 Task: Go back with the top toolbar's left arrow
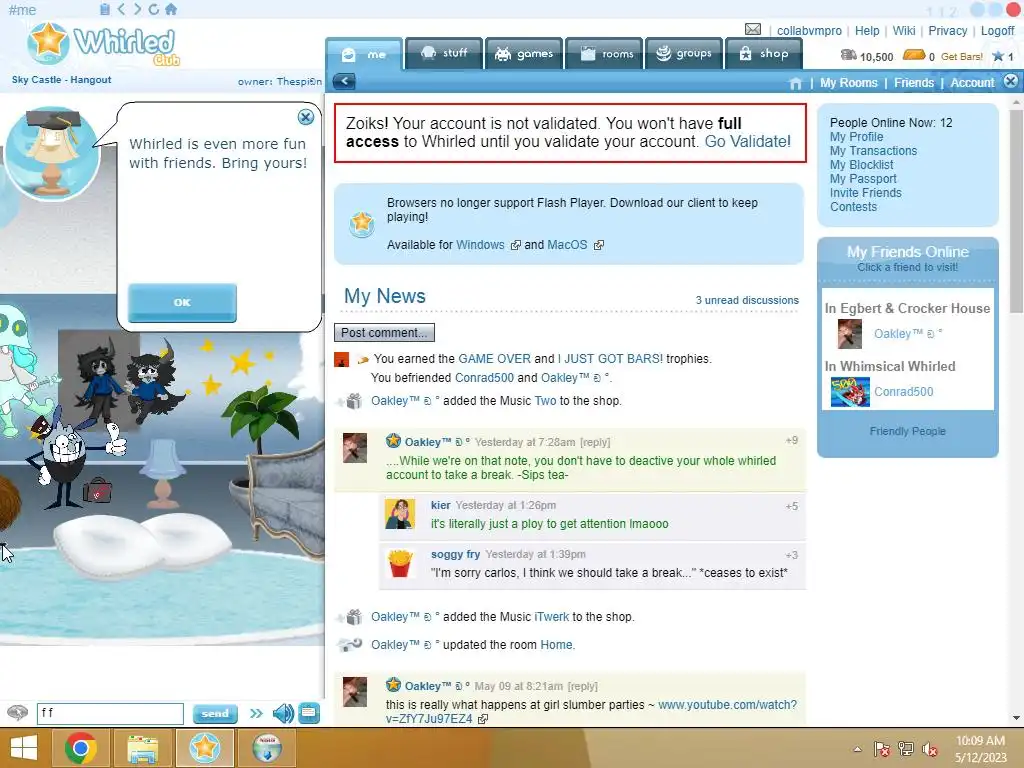[121, 9]
